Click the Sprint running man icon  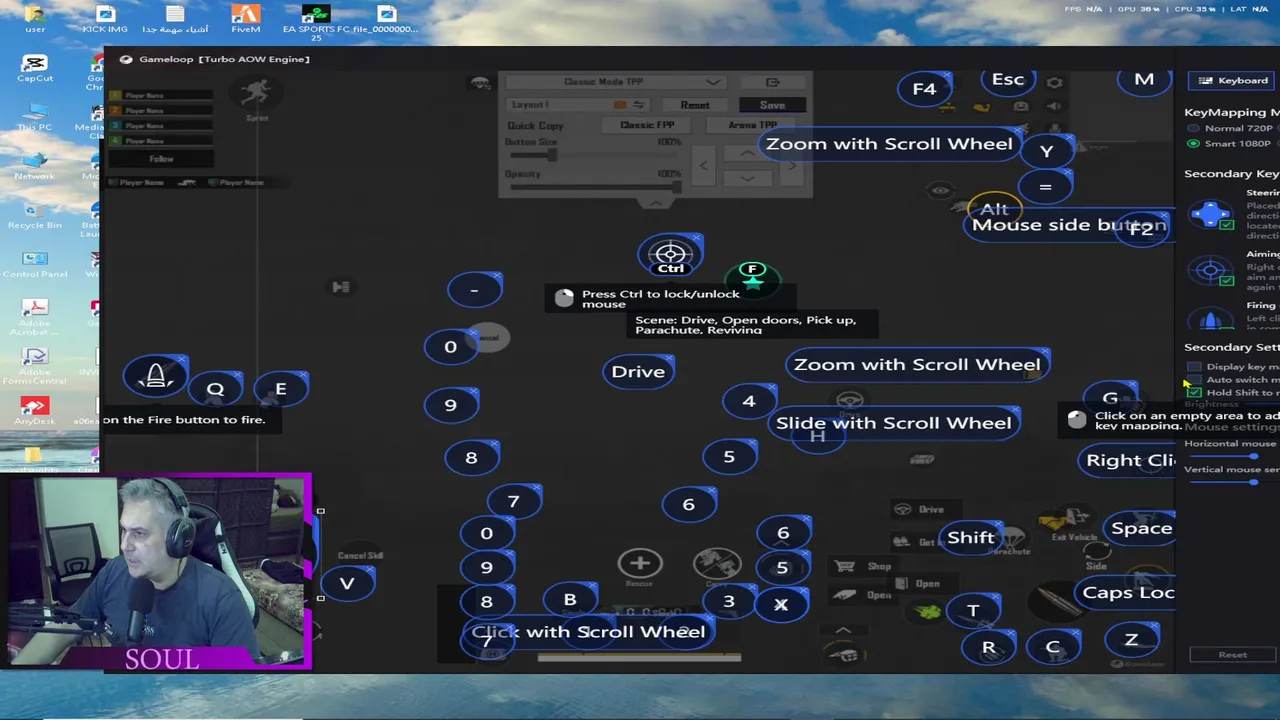pyautogui.click(x=257, y=93)
